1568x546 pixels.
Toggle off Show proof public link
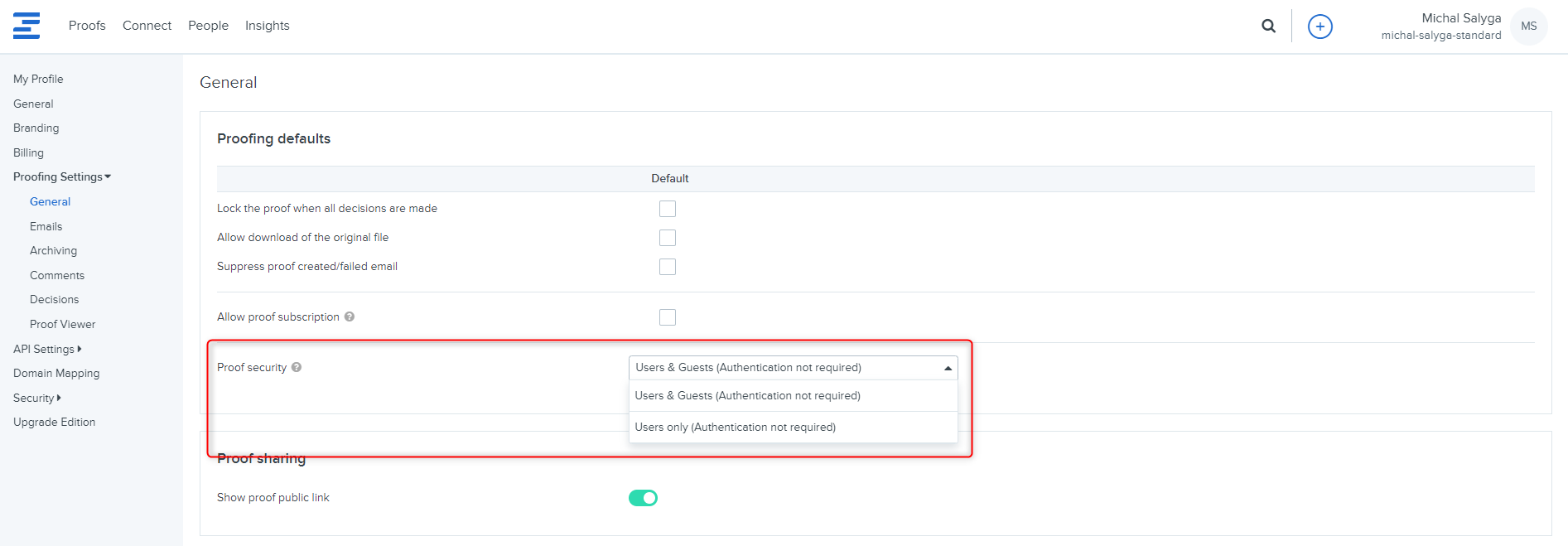[x=643, y=498]
